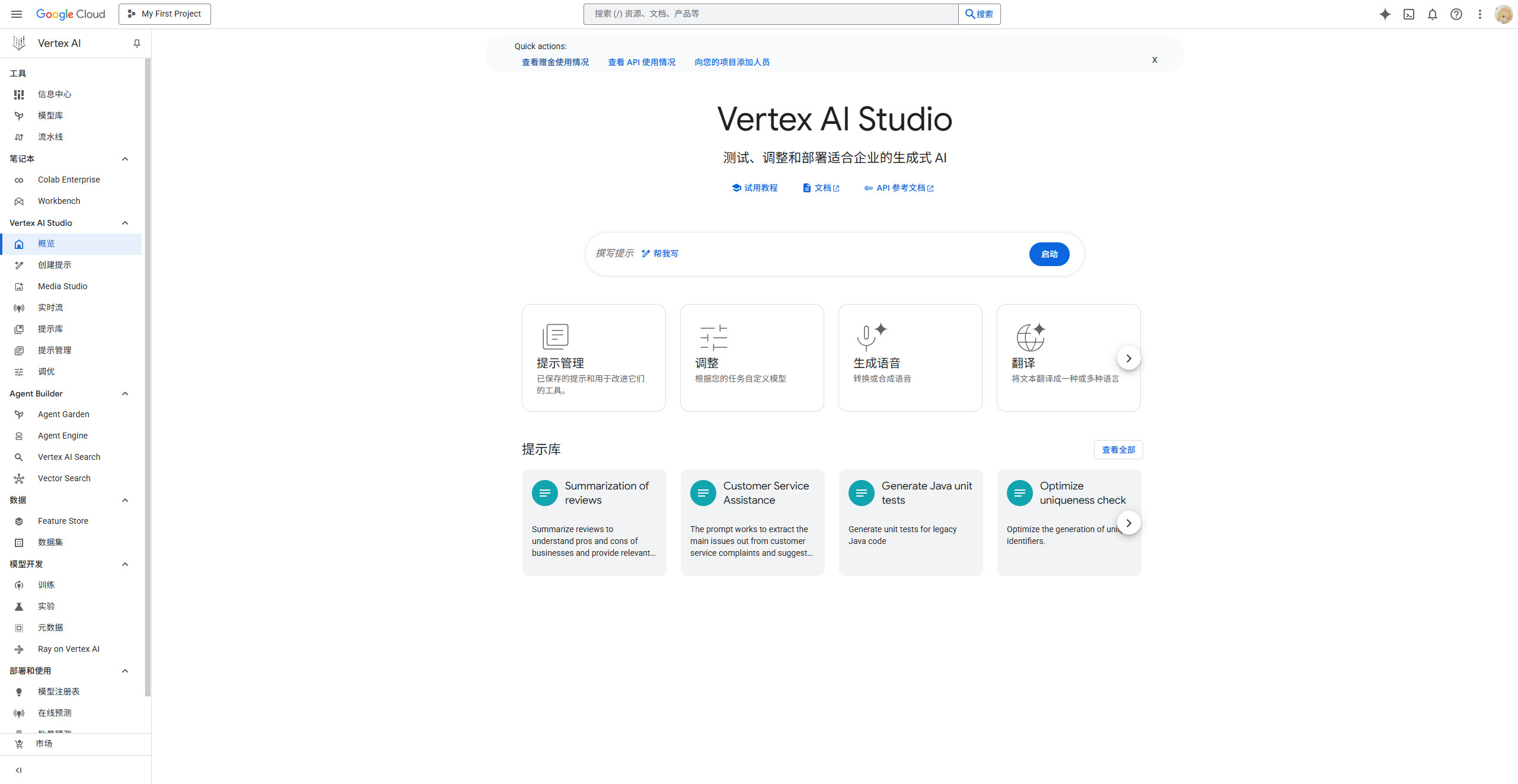Open Google account avatar
Screen dimensions: 1518x784
pyautogui.click(x=1504, y=14)
